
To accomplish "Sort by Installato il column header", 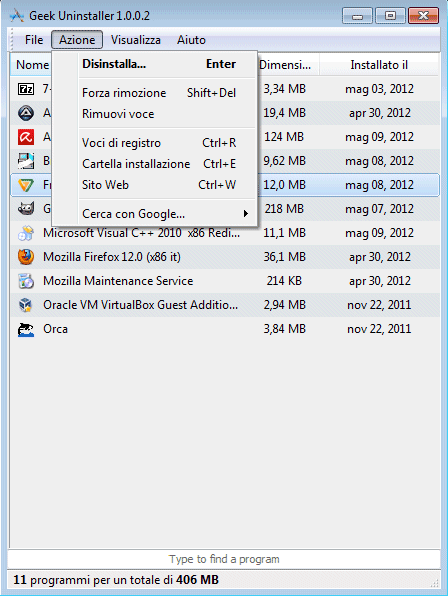I will (379, 65).
